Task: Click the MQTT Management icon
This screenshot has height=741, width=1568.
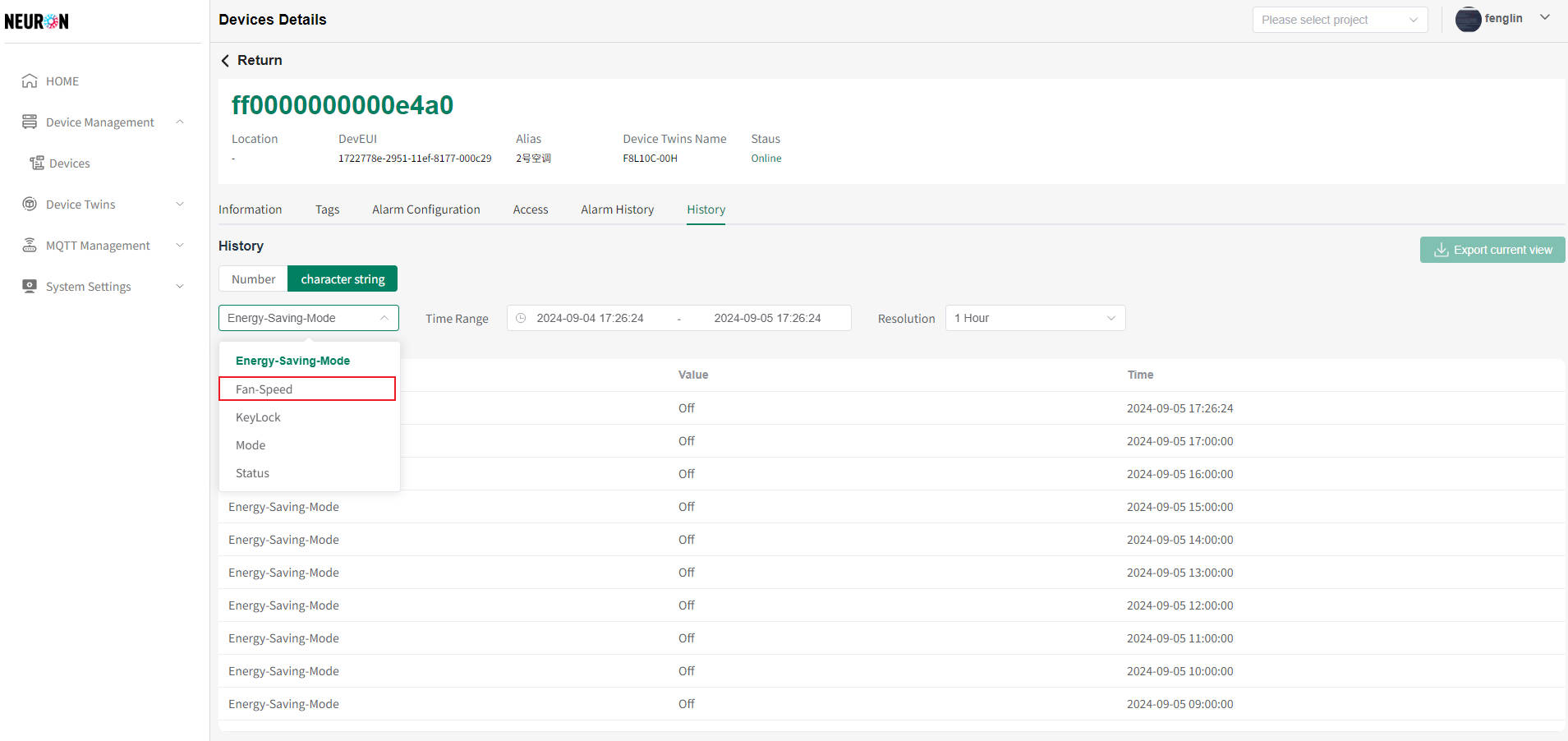Action: click(x=30, y=245)
